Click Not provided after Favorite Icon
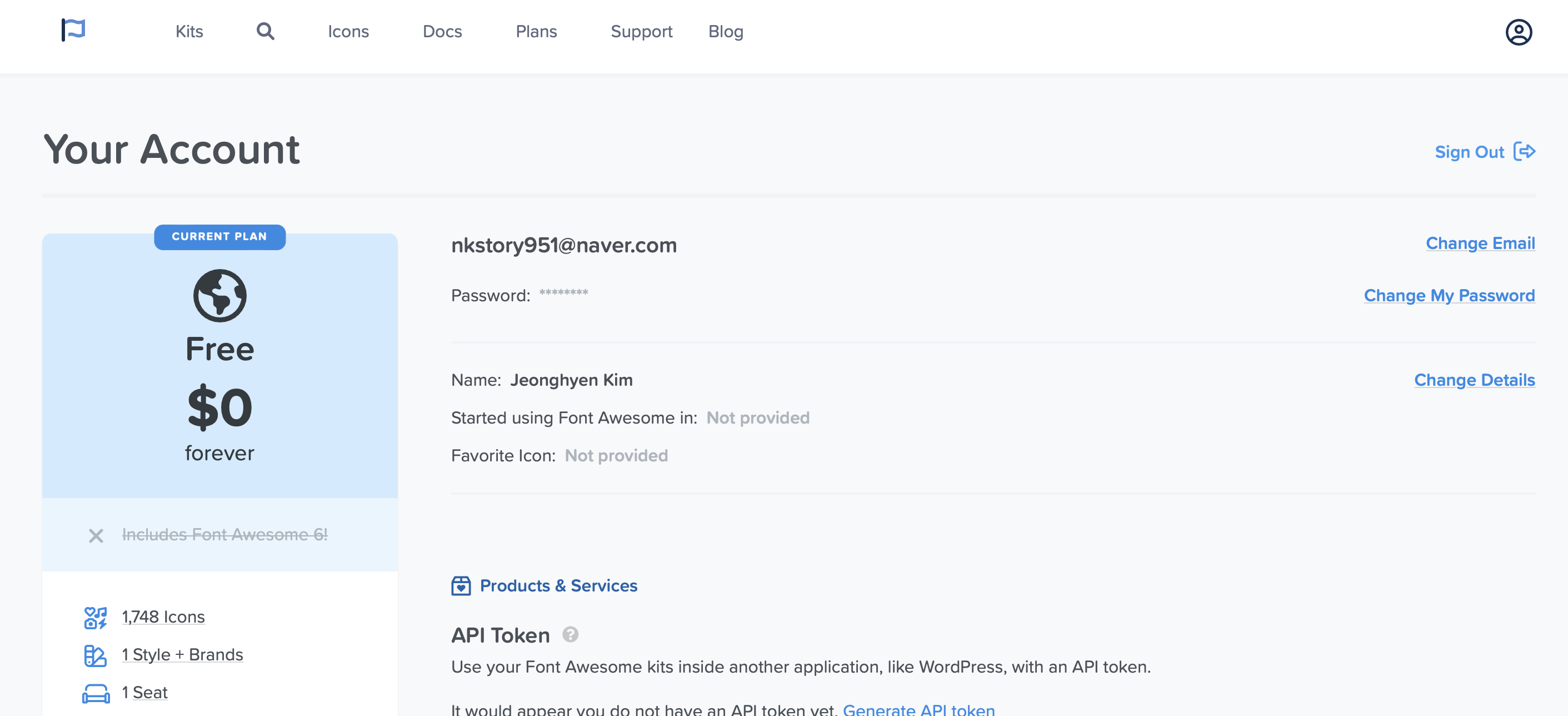1568x716 pixels. coord(616,455)
